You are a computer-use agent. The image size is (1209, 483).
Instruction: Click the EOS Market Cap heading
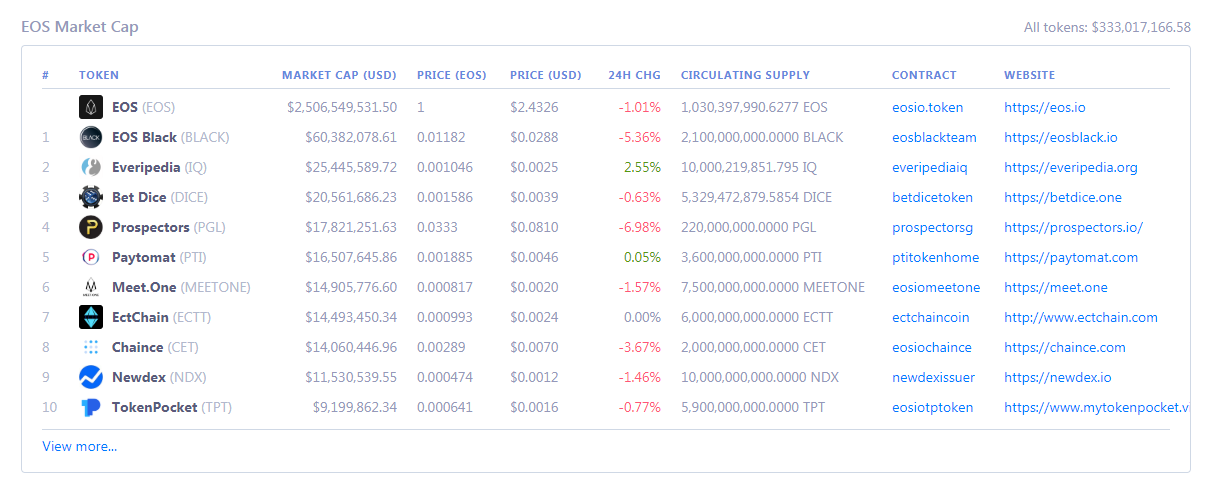click(80, 26)
